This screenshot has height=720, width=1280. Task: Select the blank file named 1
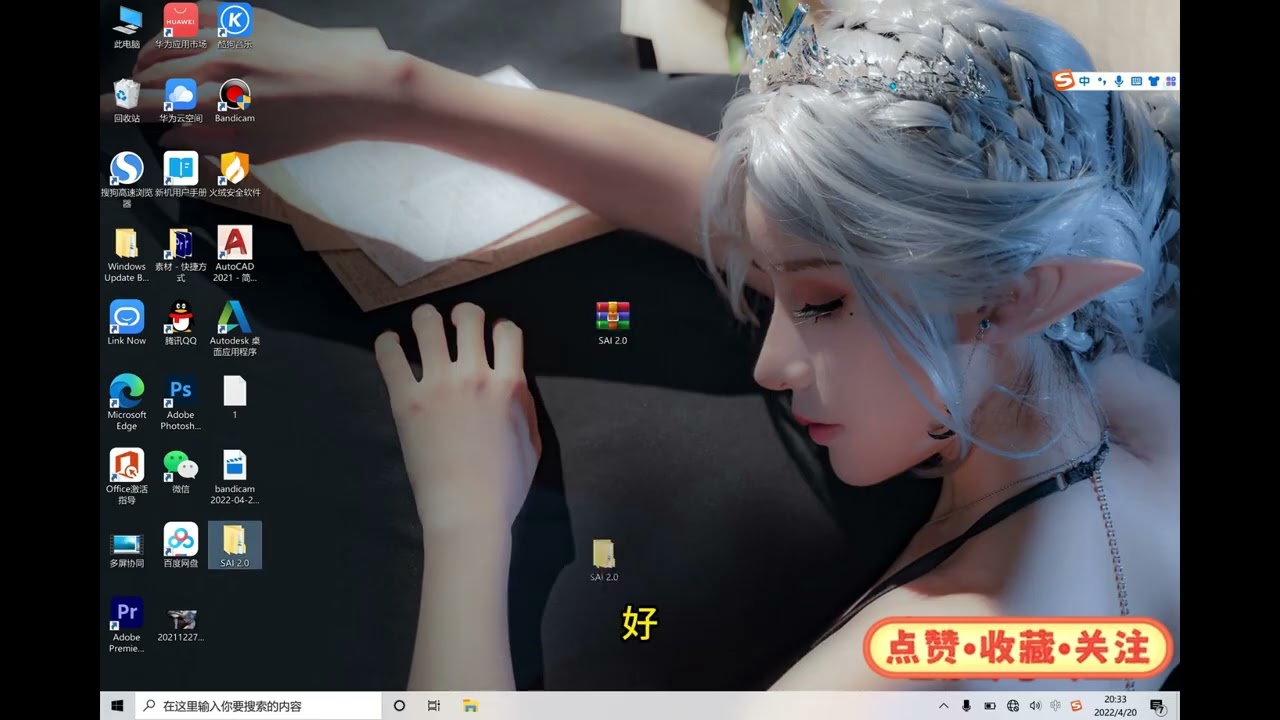pos(235,397)
